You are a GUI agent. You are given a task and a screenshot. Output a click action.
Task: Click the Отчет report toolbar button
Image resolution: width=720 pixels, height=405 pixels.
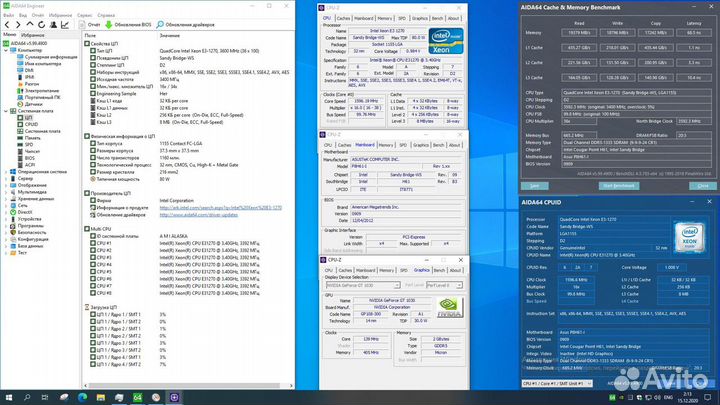[90, 25]
